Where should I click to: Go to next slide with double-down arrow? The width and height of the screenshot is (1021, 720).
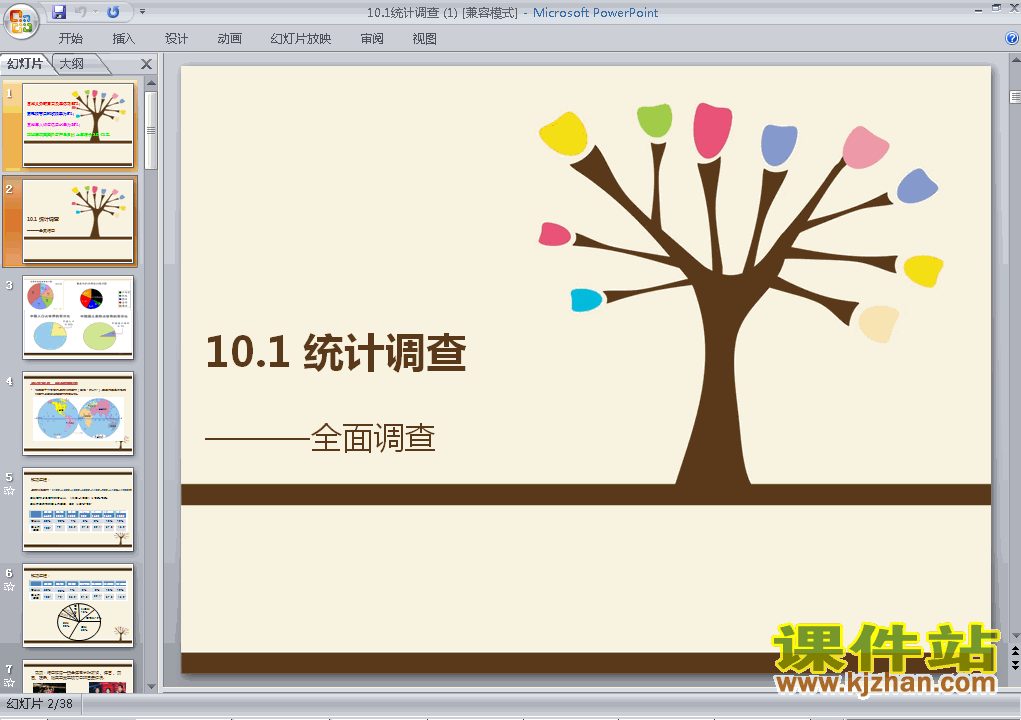[1015, 665]
